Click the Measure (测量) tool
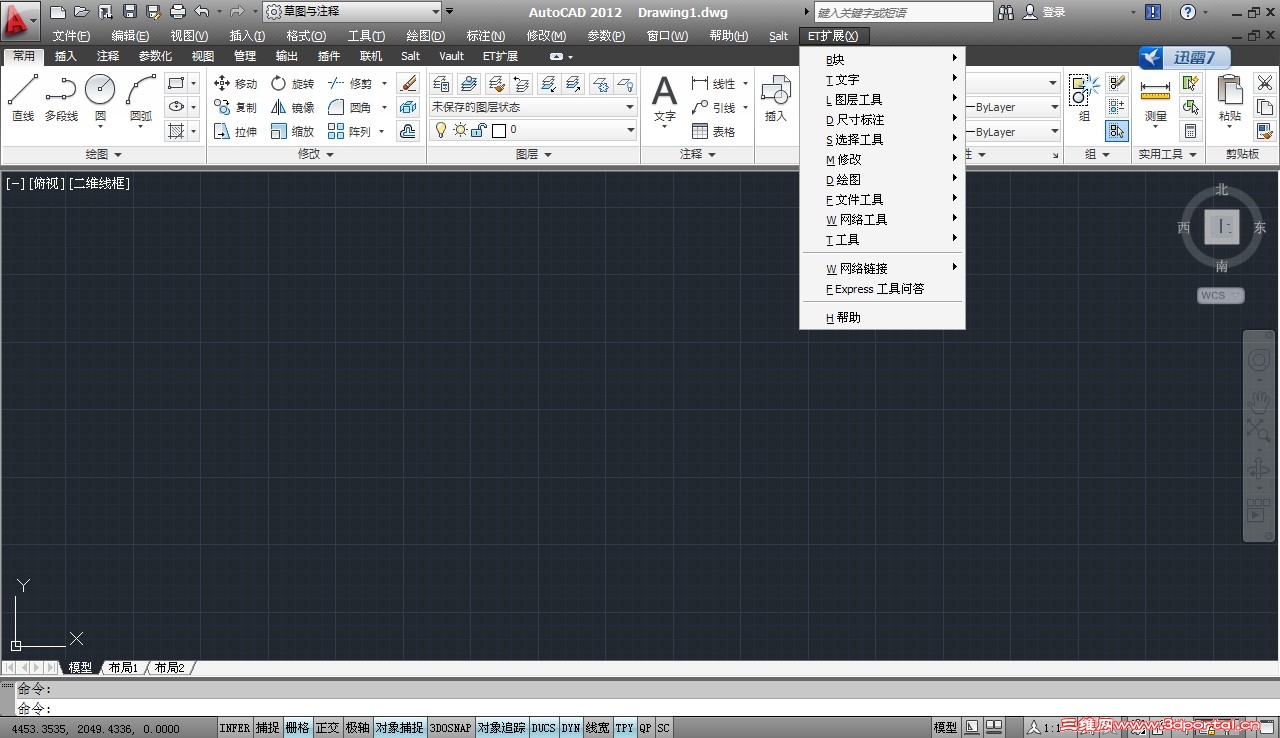Screen dimensions: 1280x738 (1155, 104)
